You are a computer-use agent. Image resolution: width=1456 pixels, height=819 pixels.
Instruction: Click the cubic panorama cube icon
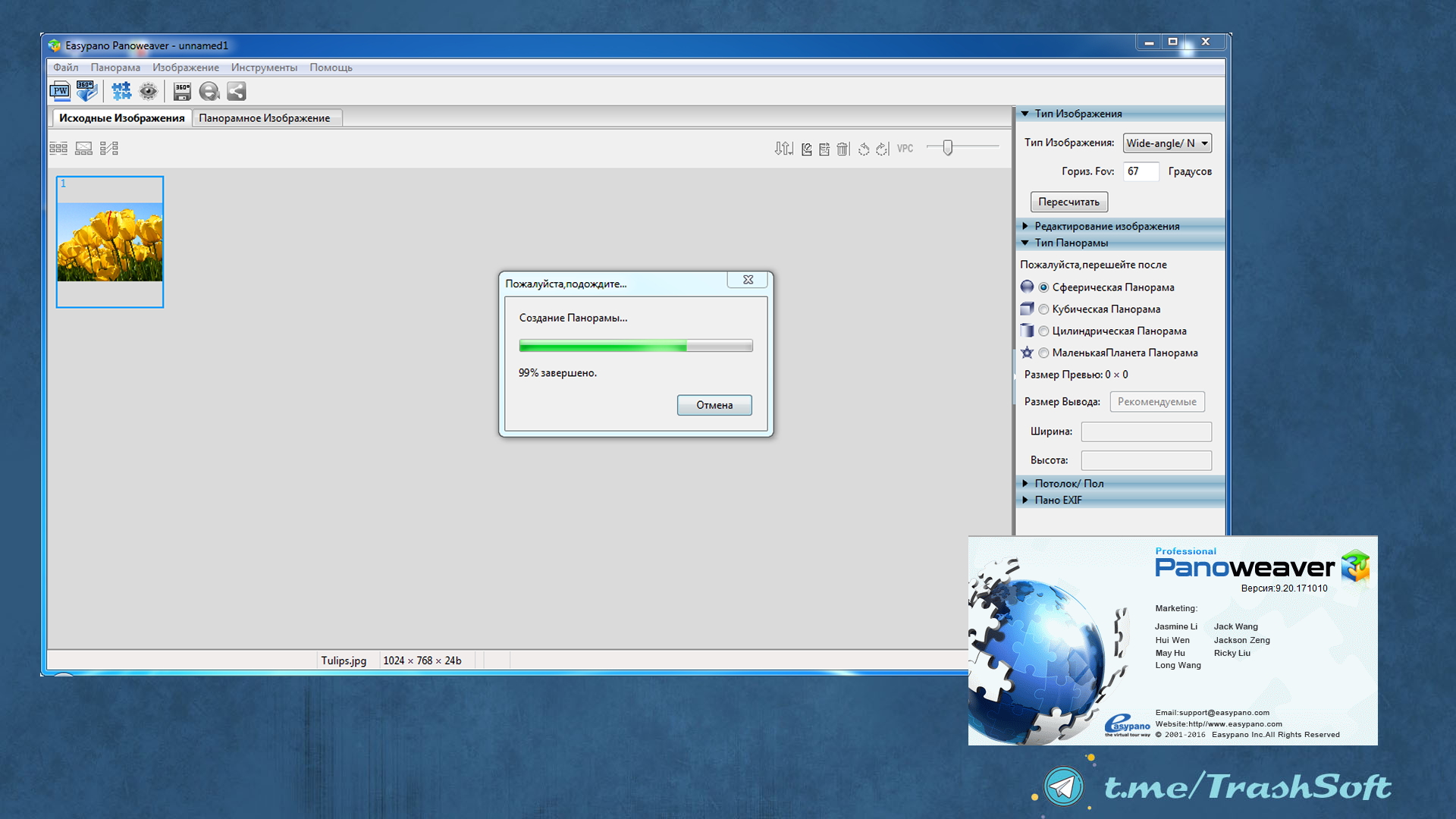(1027, 309)
